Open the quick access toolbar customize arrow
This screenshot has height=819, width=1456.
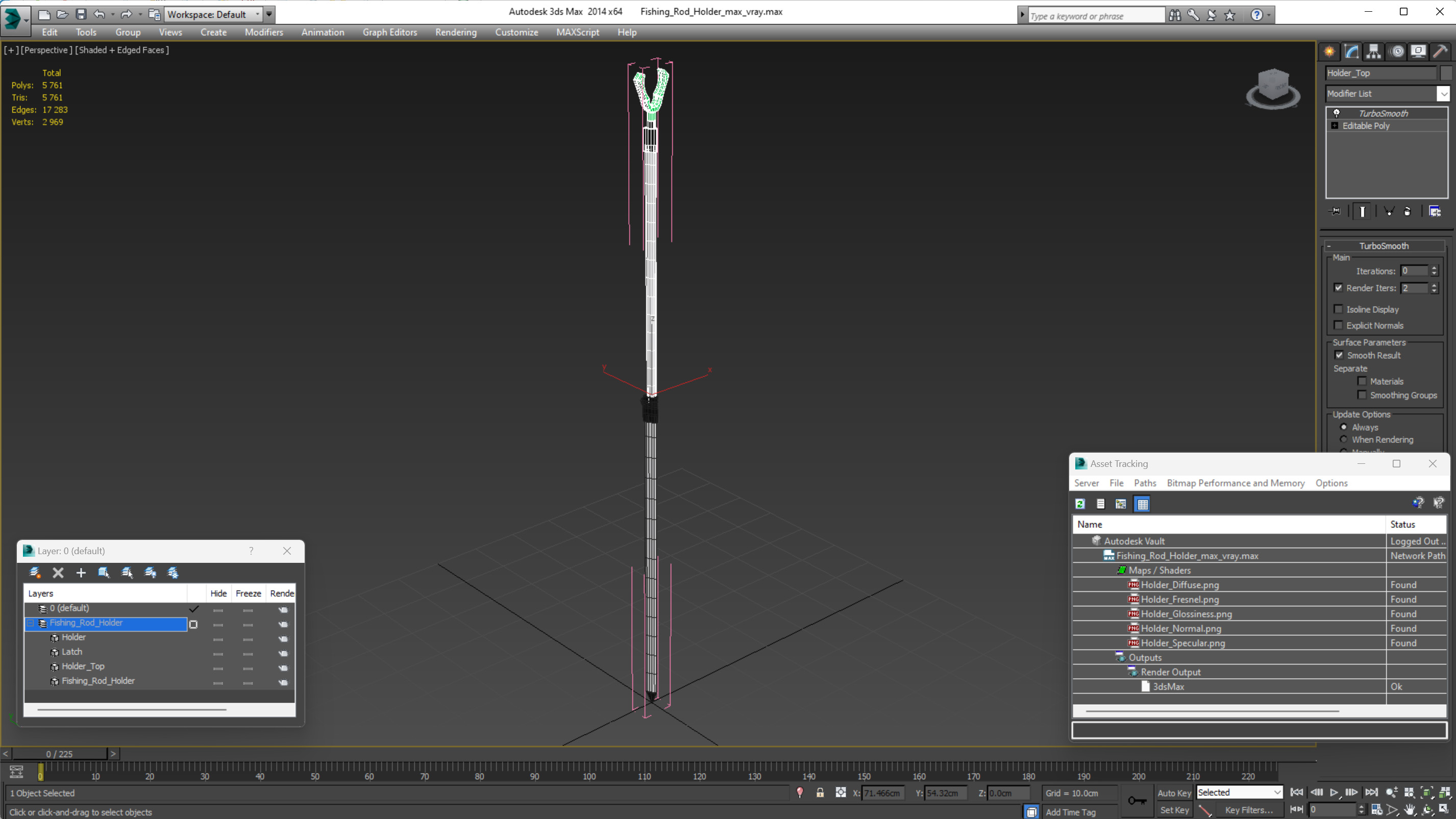click(x=269, y=14)
